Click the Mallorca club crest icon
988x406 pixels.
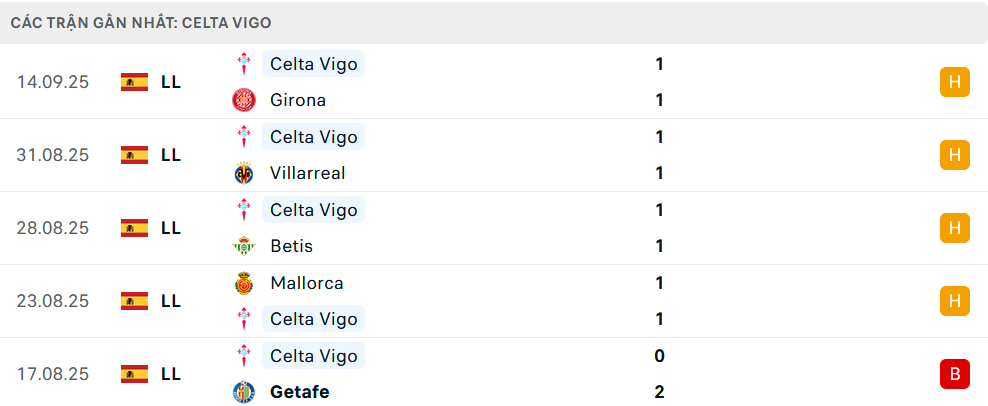[x=244, y=283]
